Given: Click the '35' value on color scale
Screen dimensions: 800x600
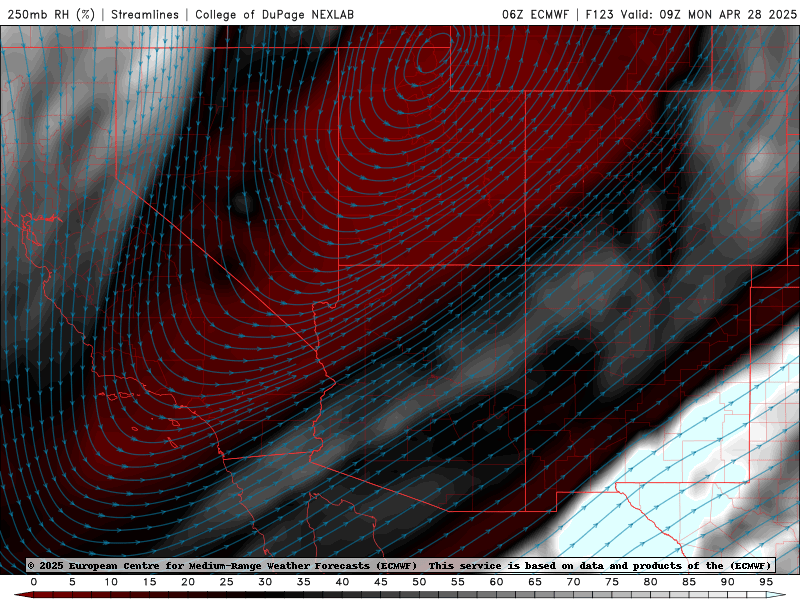Looking at the screenshot, I should (304, 582).
